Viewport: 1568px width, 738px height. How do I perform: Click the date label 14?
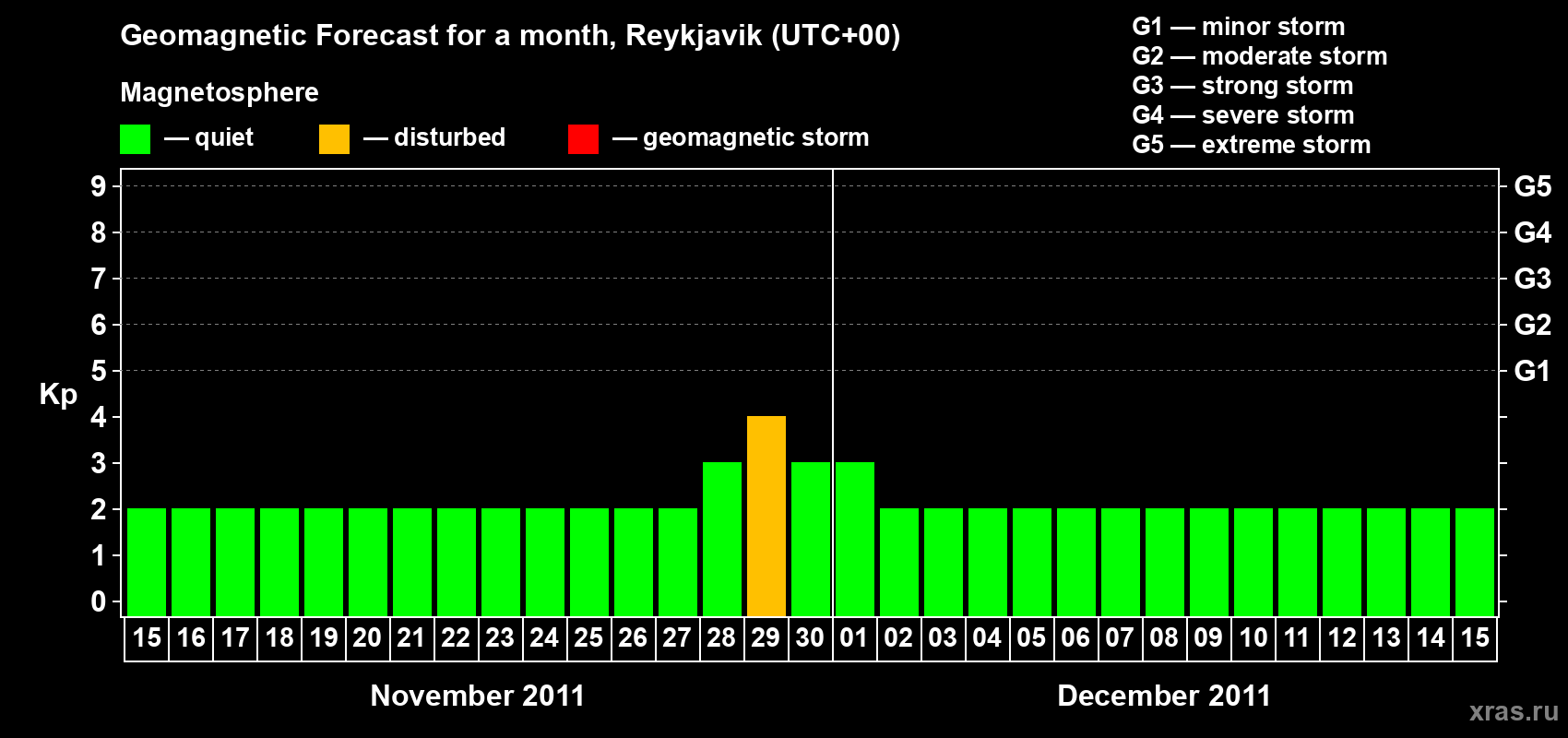1431,637
